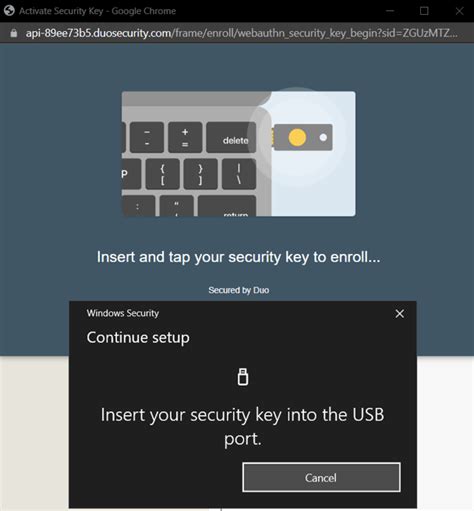The height and width of the screenshot is (511, 474).
Task: Click the yellow button on illustrated security key
Action: [297, 137]
